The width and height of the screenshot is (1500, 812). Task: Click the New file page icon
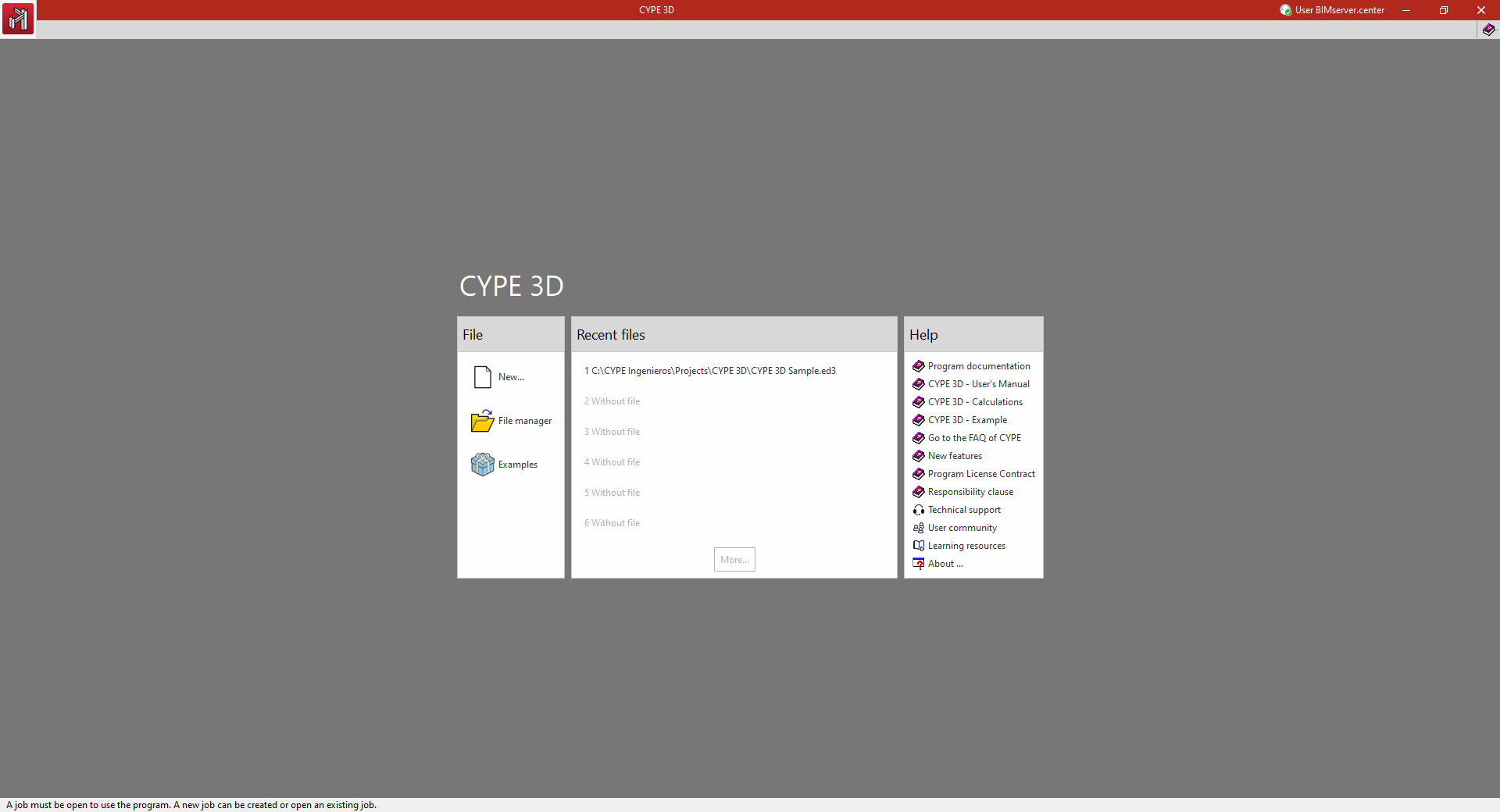tap(483, 377)
